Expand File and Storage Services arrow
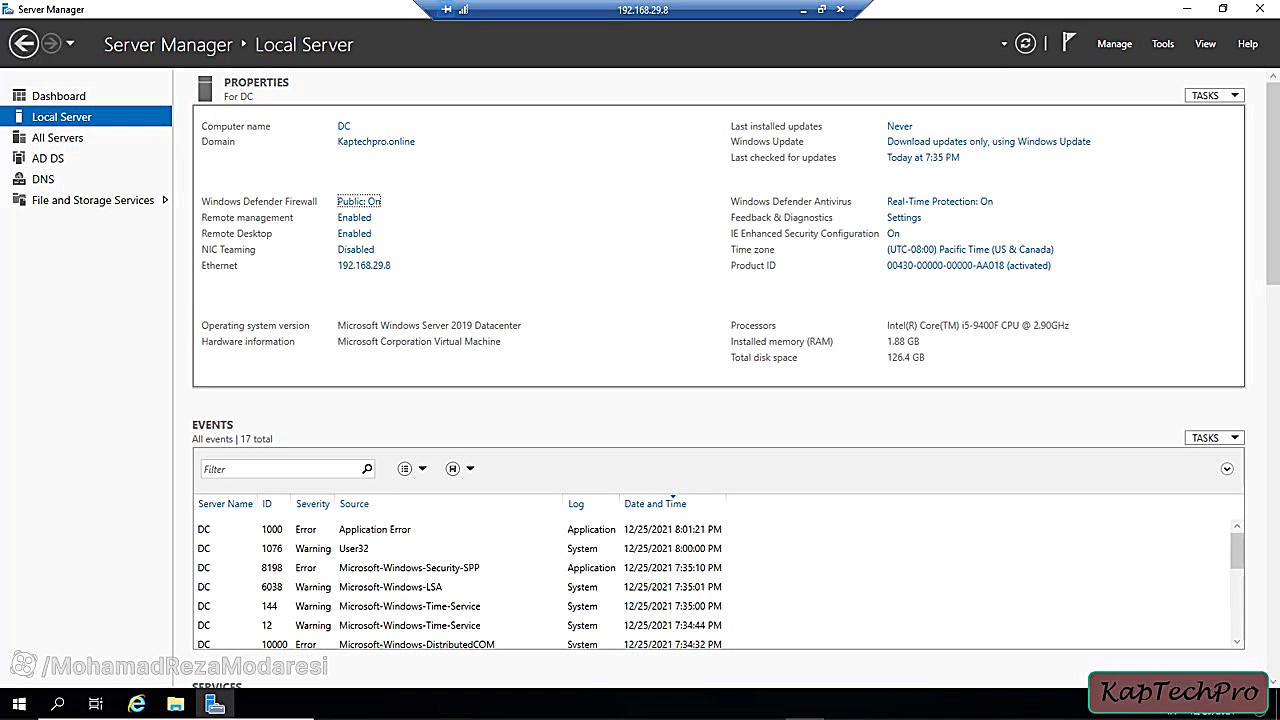The image size is (1280, 720). pyautogui.click(x=165, y=200)
